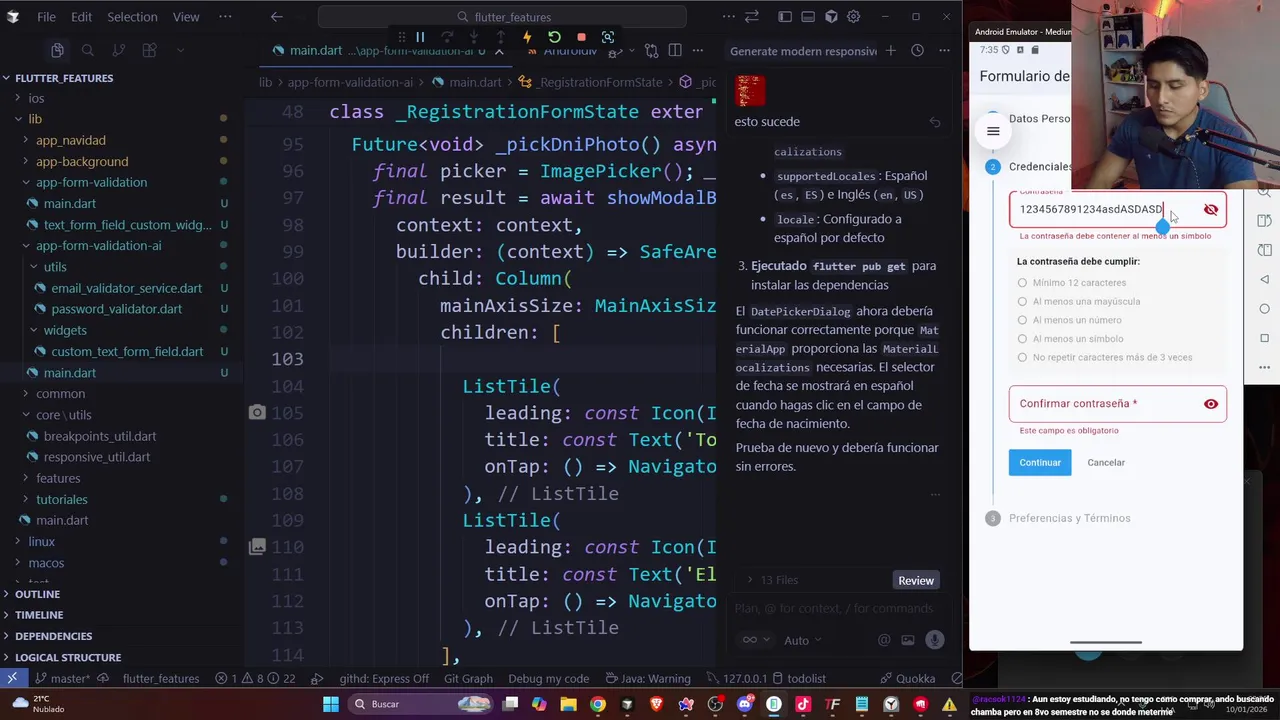This screenshot has height=720, width=1280.
Task: Toggle password visibility eye in Contraseña field
Action: 1211,210
